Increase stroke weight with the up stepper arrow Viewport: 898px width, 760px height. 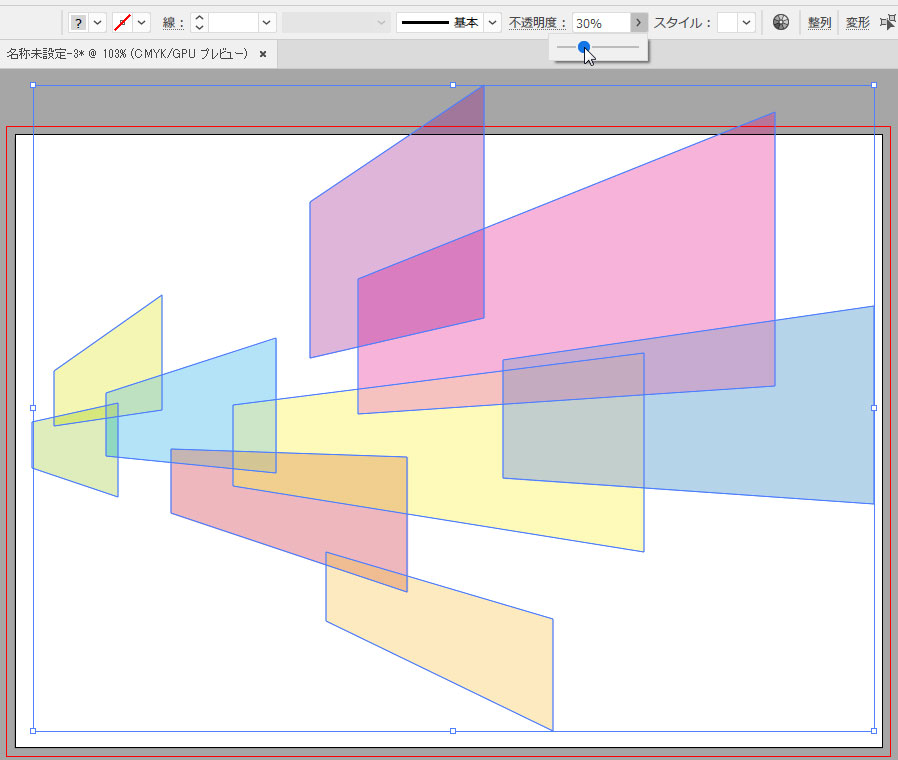pos(199,18)
